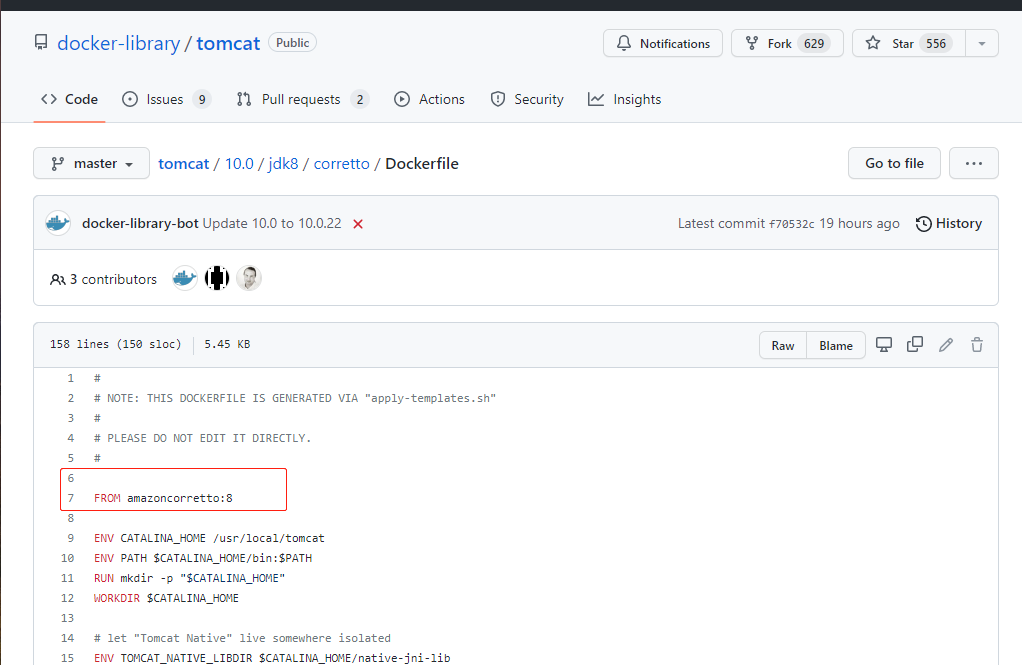Switch to the Insights tab

[x=624, y=99]
